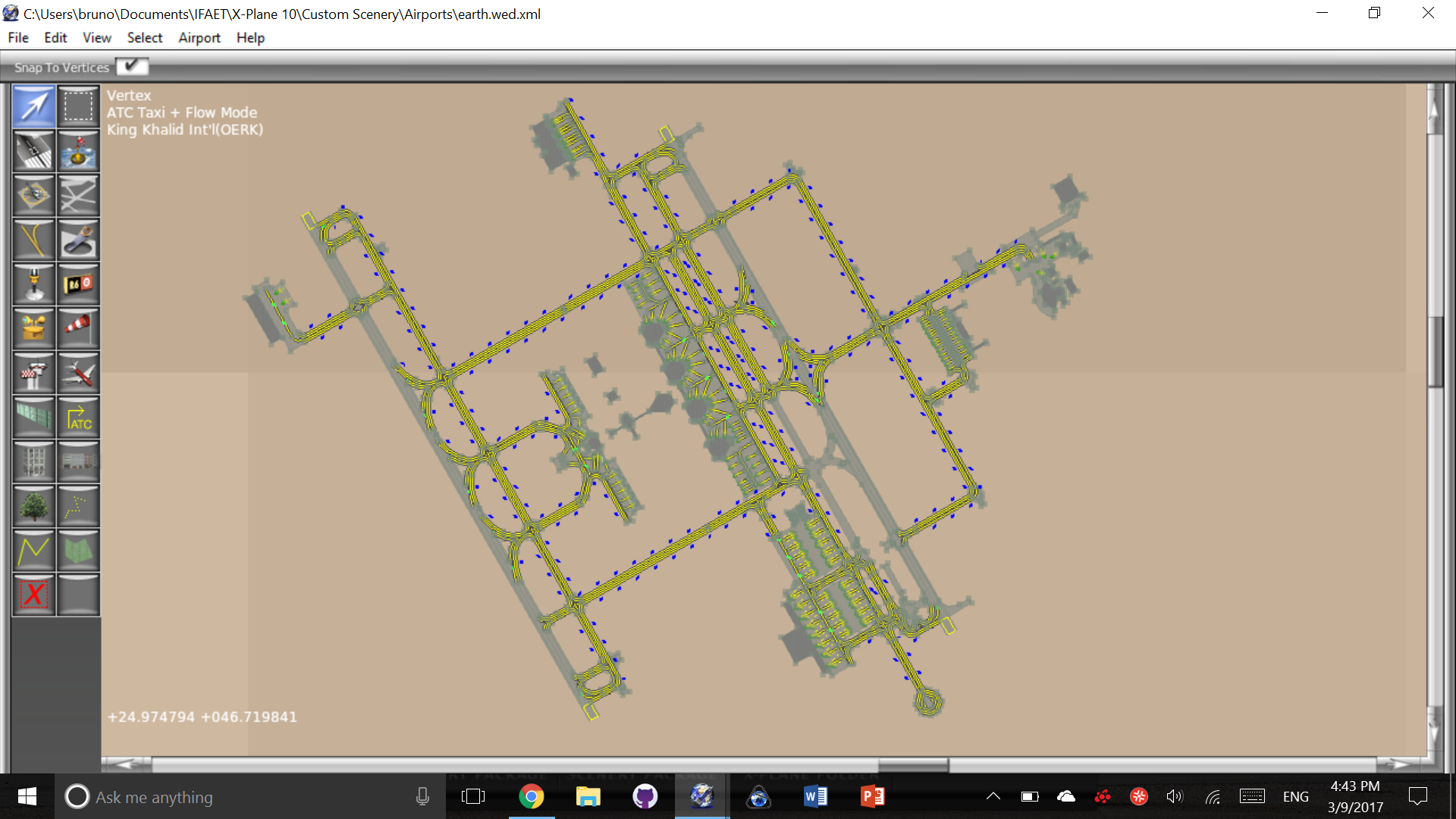Screen dimensions: 1456x819
Task: Select the Forest tree tool
Action: tap(34, 507)
